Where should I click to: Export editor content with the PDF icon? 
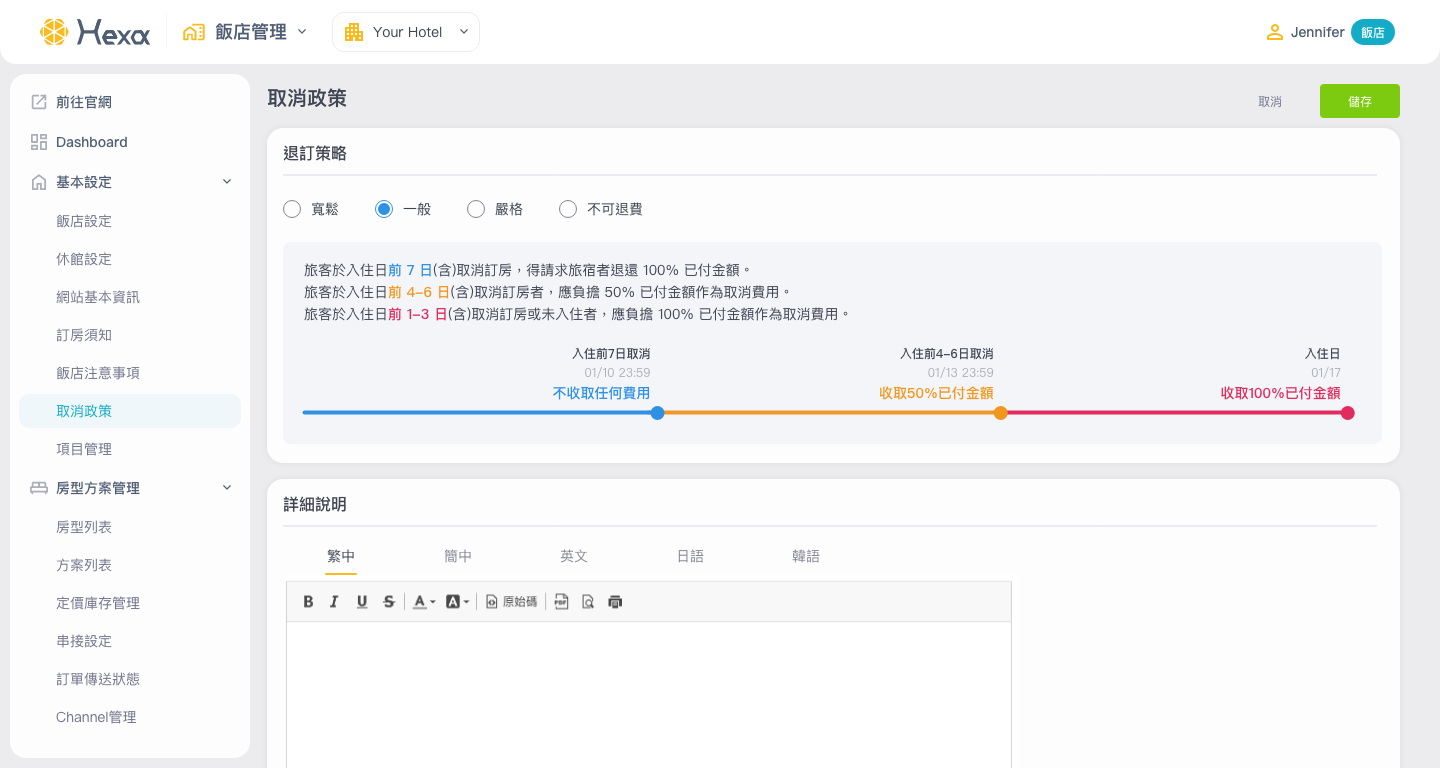tap(561, 602)
